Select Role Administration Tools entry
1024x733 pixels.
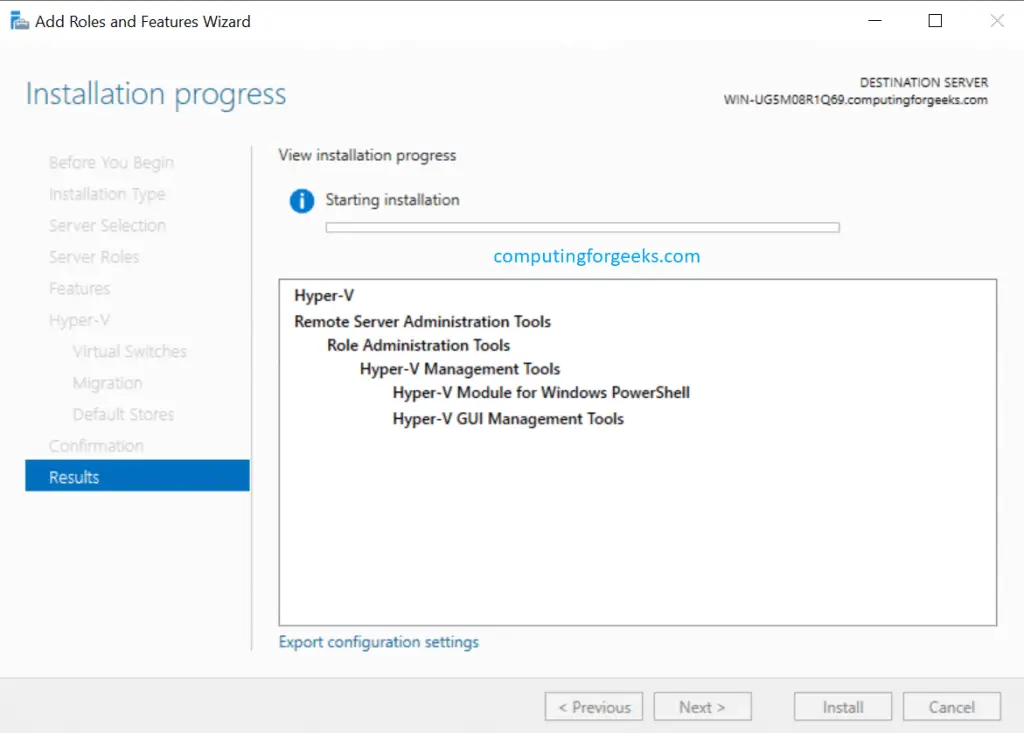click(419, 345)
